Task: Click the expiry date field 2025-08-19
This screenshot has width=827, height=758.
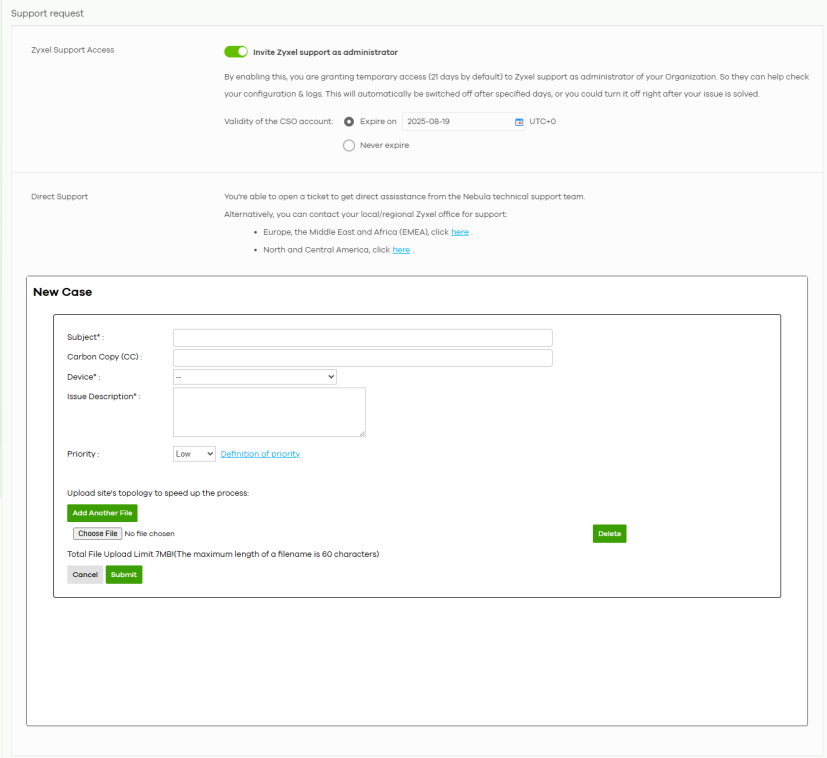Action: [x=457, y=122]
